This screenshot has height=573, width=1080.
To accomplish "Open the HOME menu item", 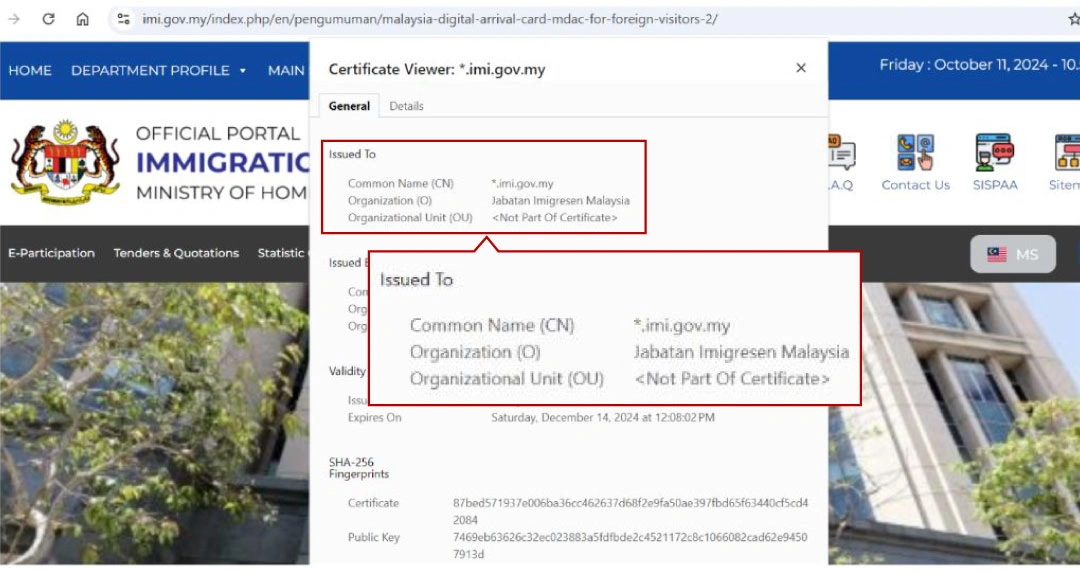I will [x=30, y=71].
